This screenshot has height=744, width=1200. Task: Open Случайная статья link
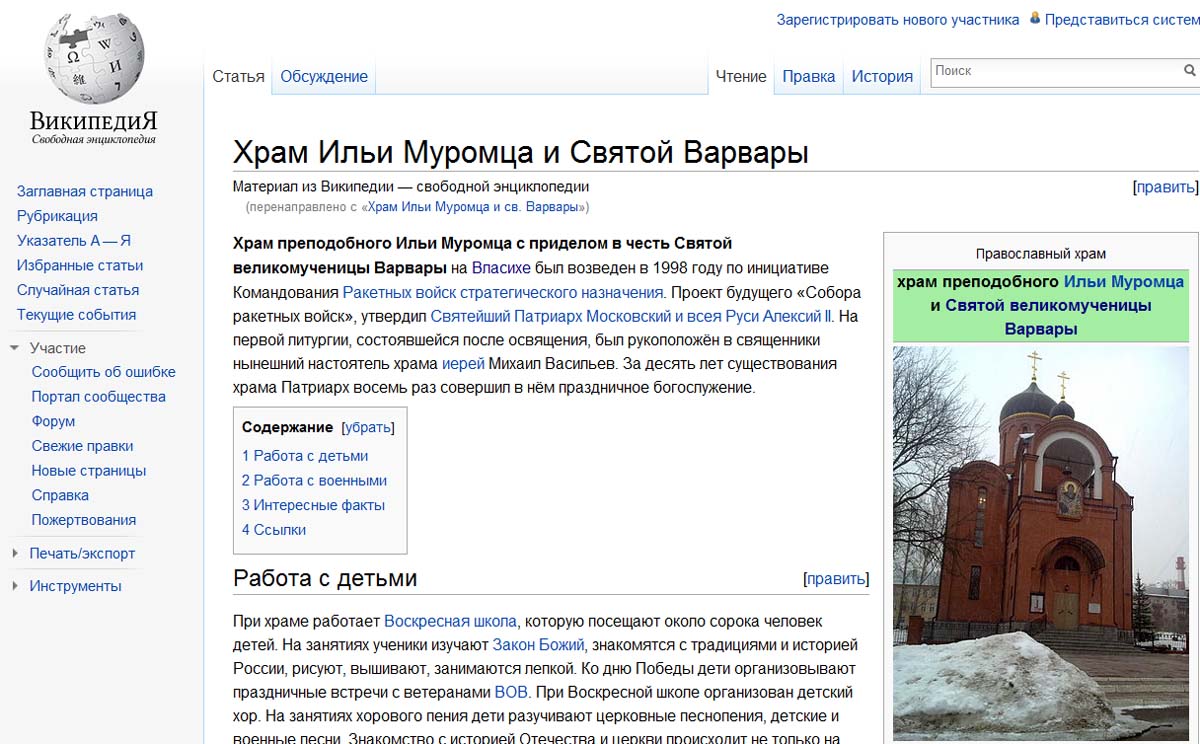click(78, 290)
